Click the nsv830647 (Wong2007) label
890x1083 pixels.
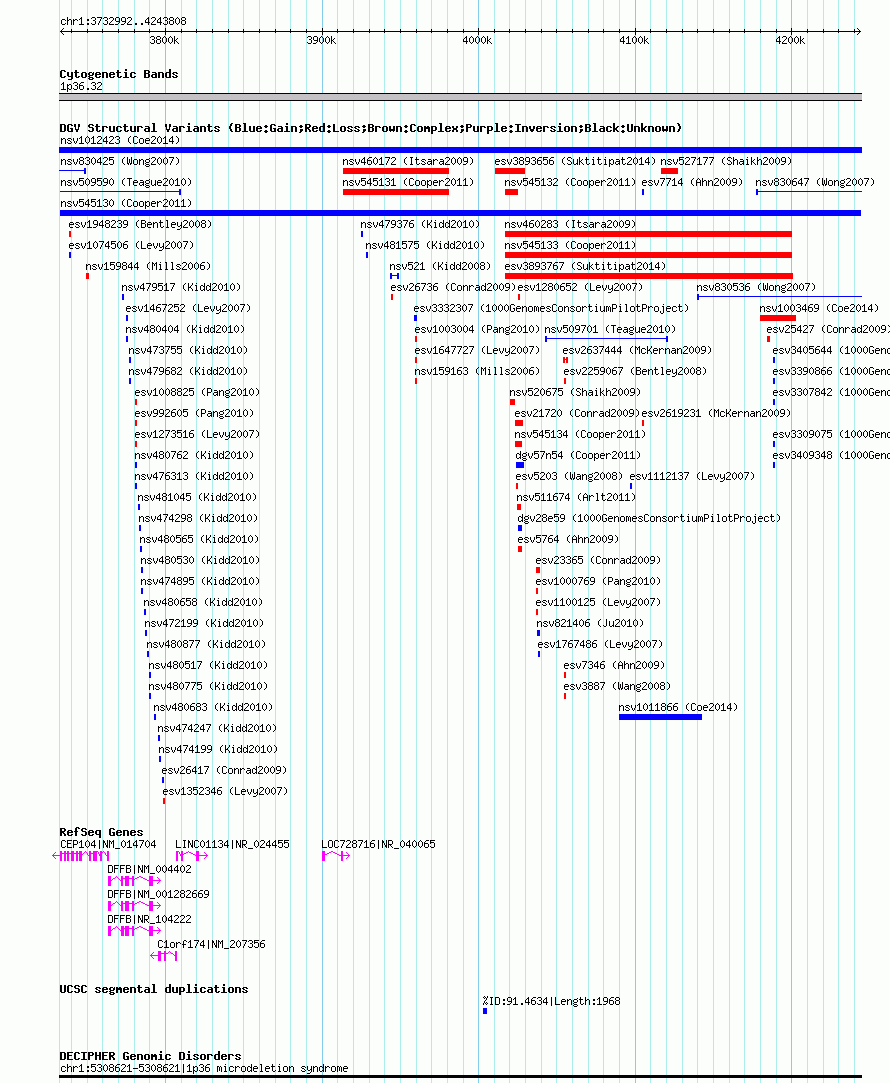coord(815,182)
